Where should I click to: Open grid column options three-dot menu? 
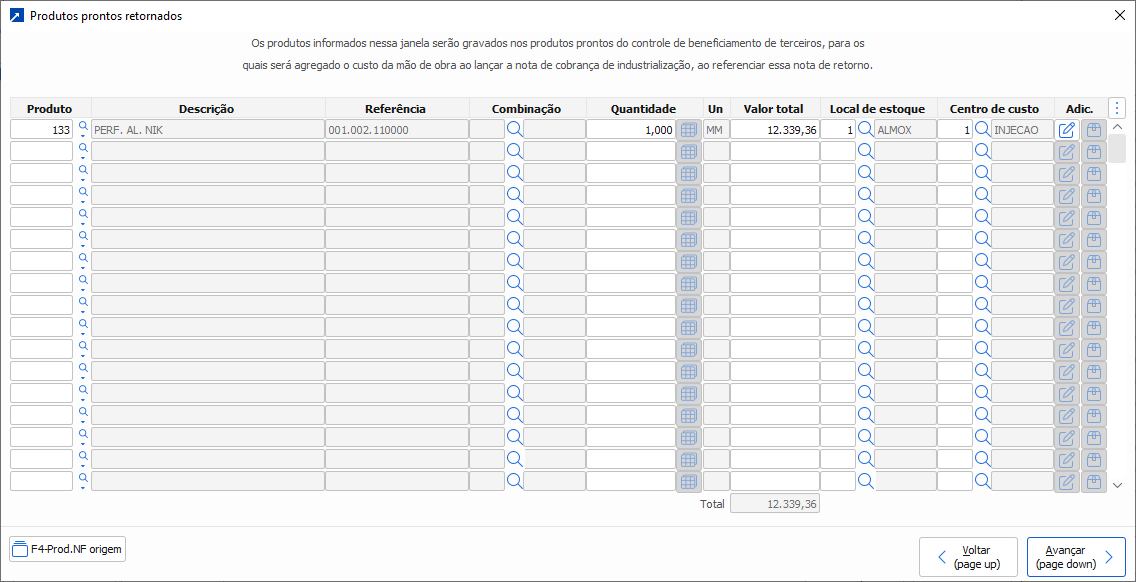coord(1118,108)
